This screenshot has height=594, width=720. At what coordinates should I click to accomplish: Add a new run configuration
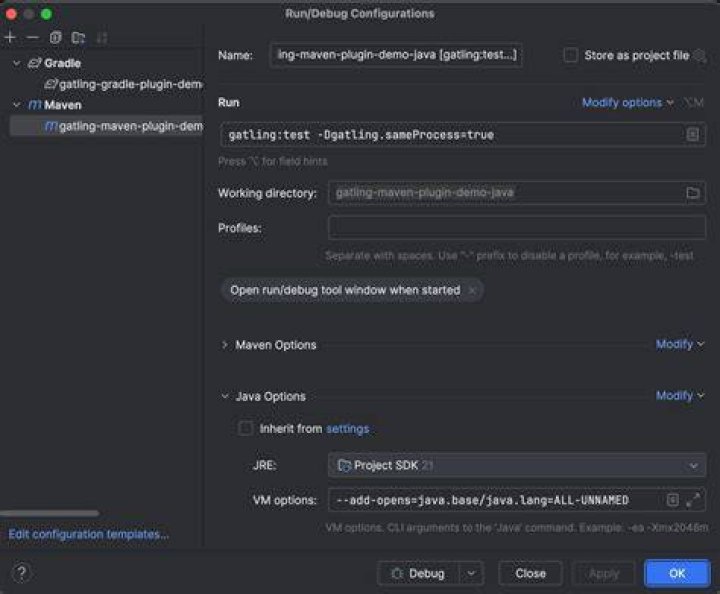point(10,37)
